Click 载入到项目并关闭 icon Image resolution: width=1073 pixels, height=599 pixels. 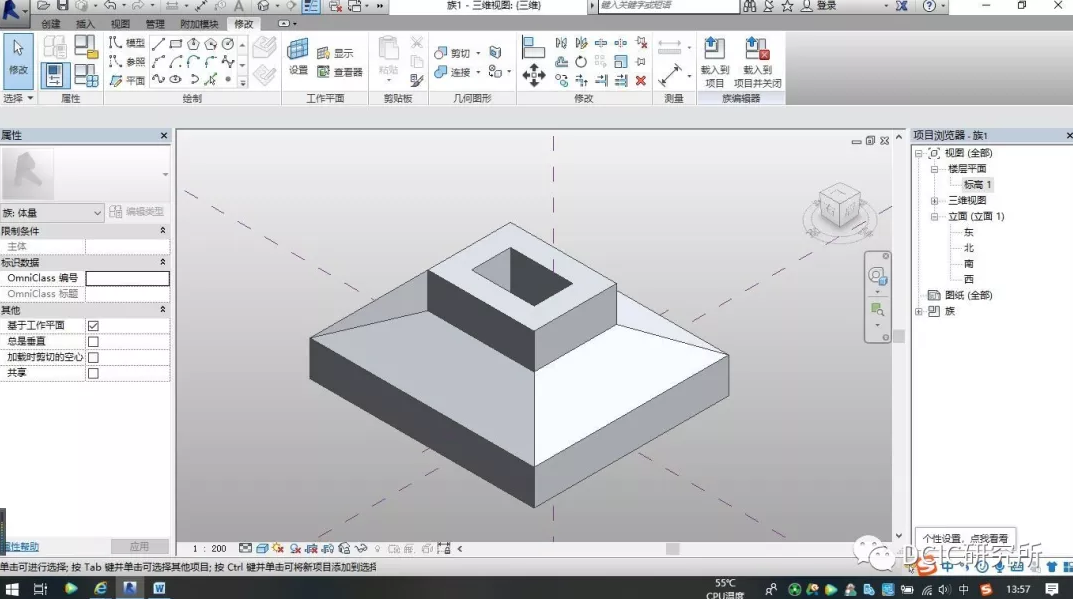758,62
